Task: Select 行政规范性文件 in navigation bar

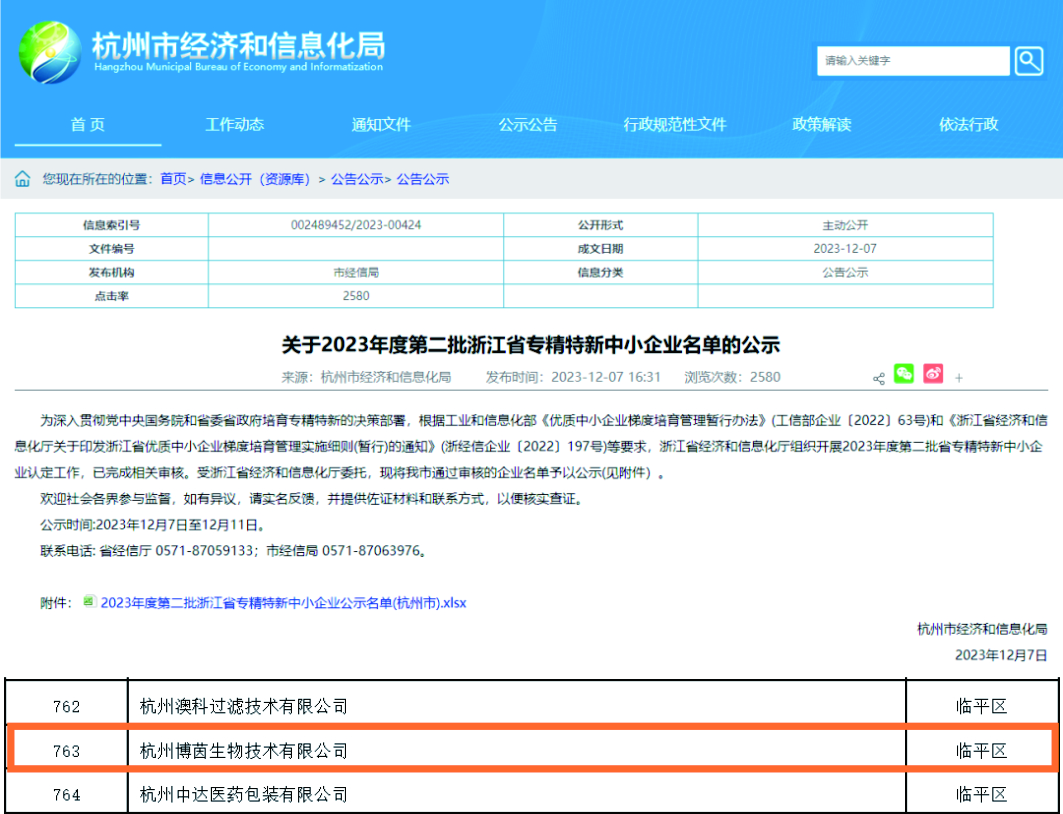Action: (675, 125)
